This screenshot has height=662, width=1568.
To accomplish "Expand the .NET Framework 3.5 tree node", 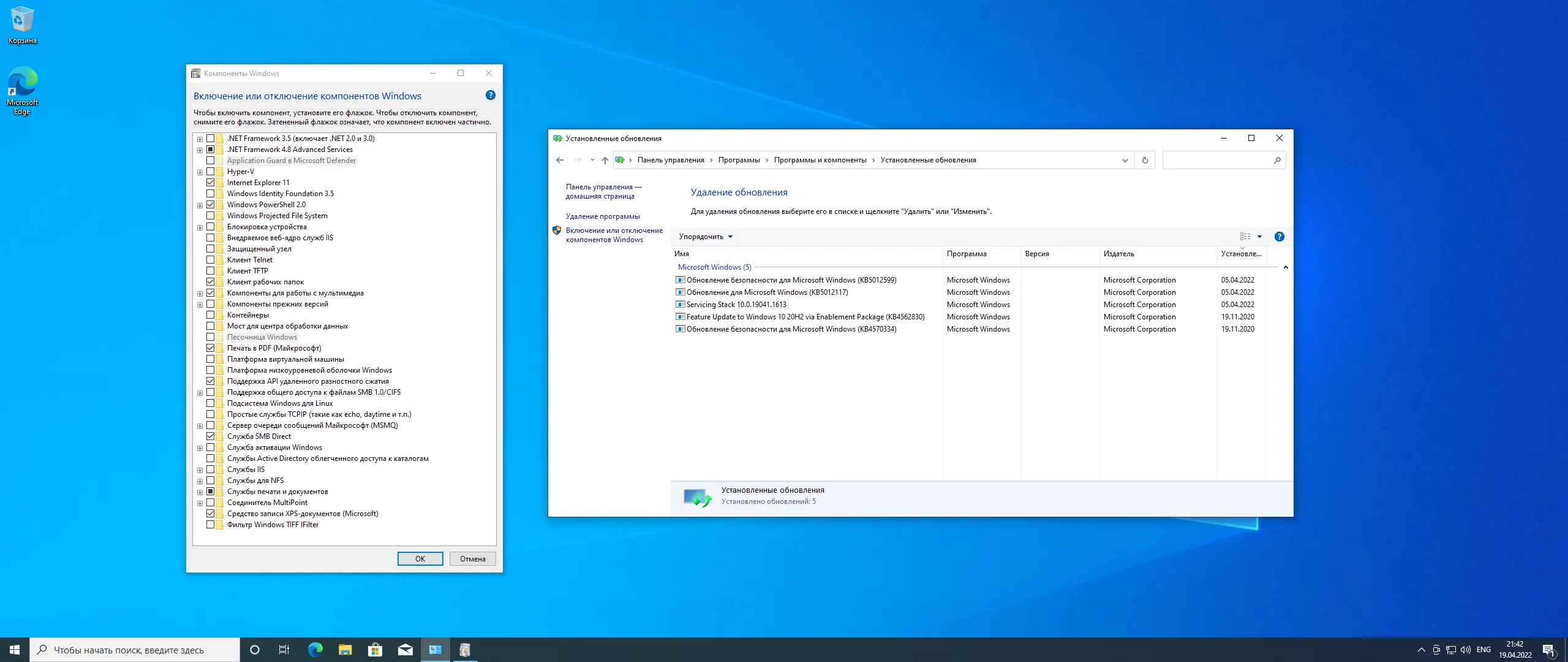I will [200, 139].
